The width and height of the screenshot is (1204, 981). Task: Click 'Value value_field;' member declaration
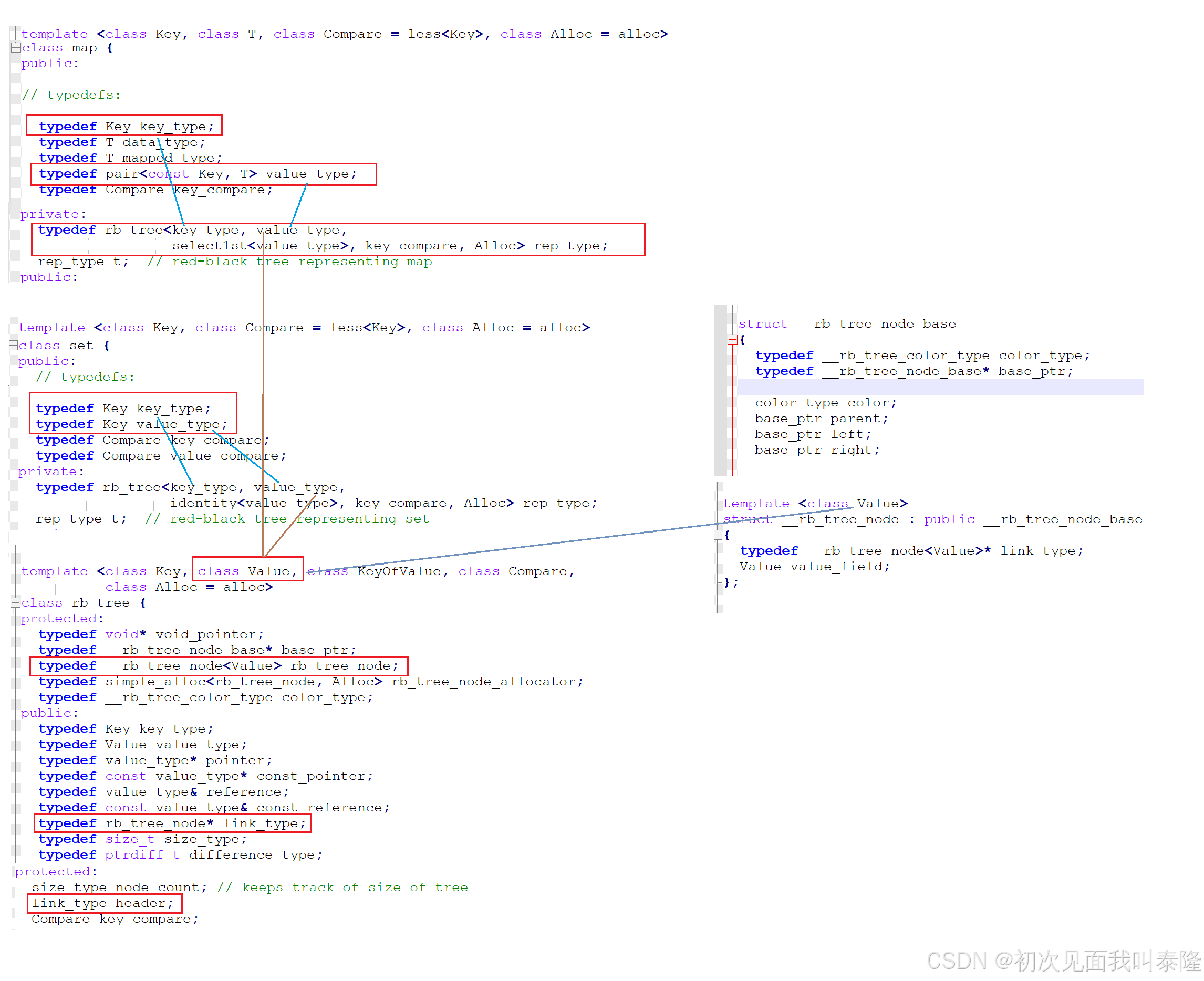[814, 566]
